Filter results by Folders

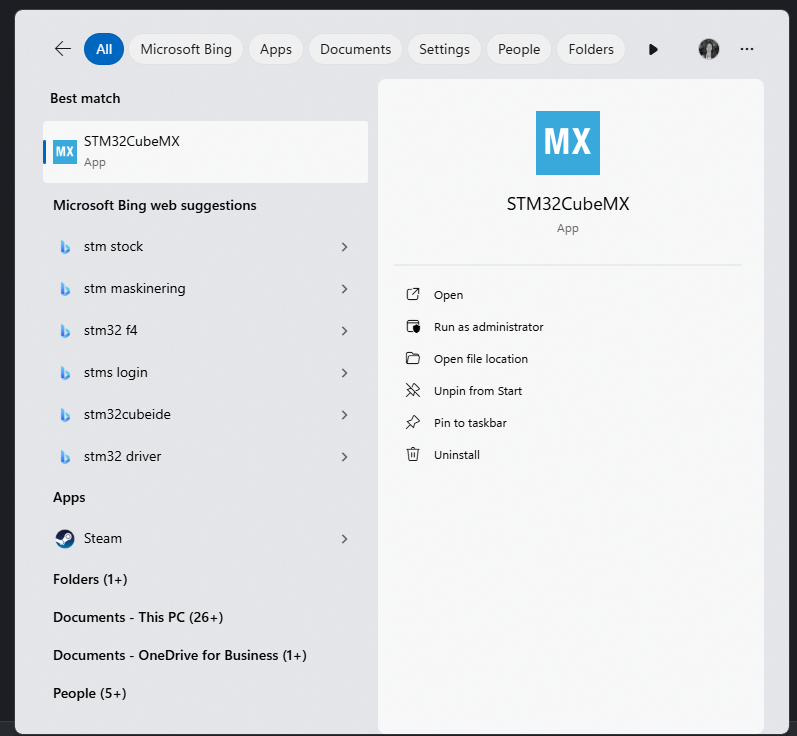pyautogui.click(x=591, y=49)
